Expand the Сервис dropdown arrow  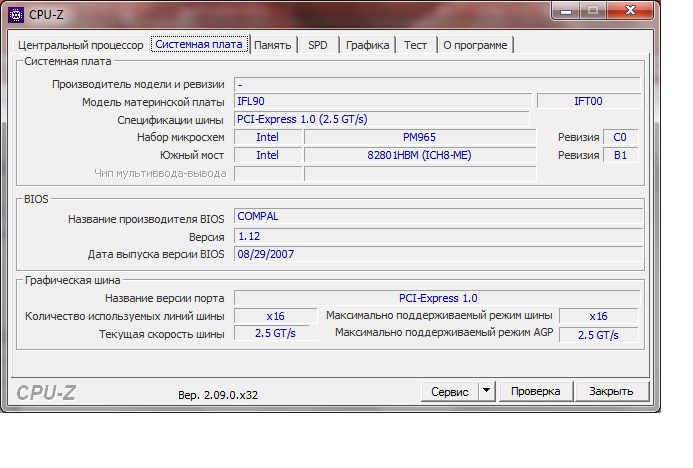487,392
